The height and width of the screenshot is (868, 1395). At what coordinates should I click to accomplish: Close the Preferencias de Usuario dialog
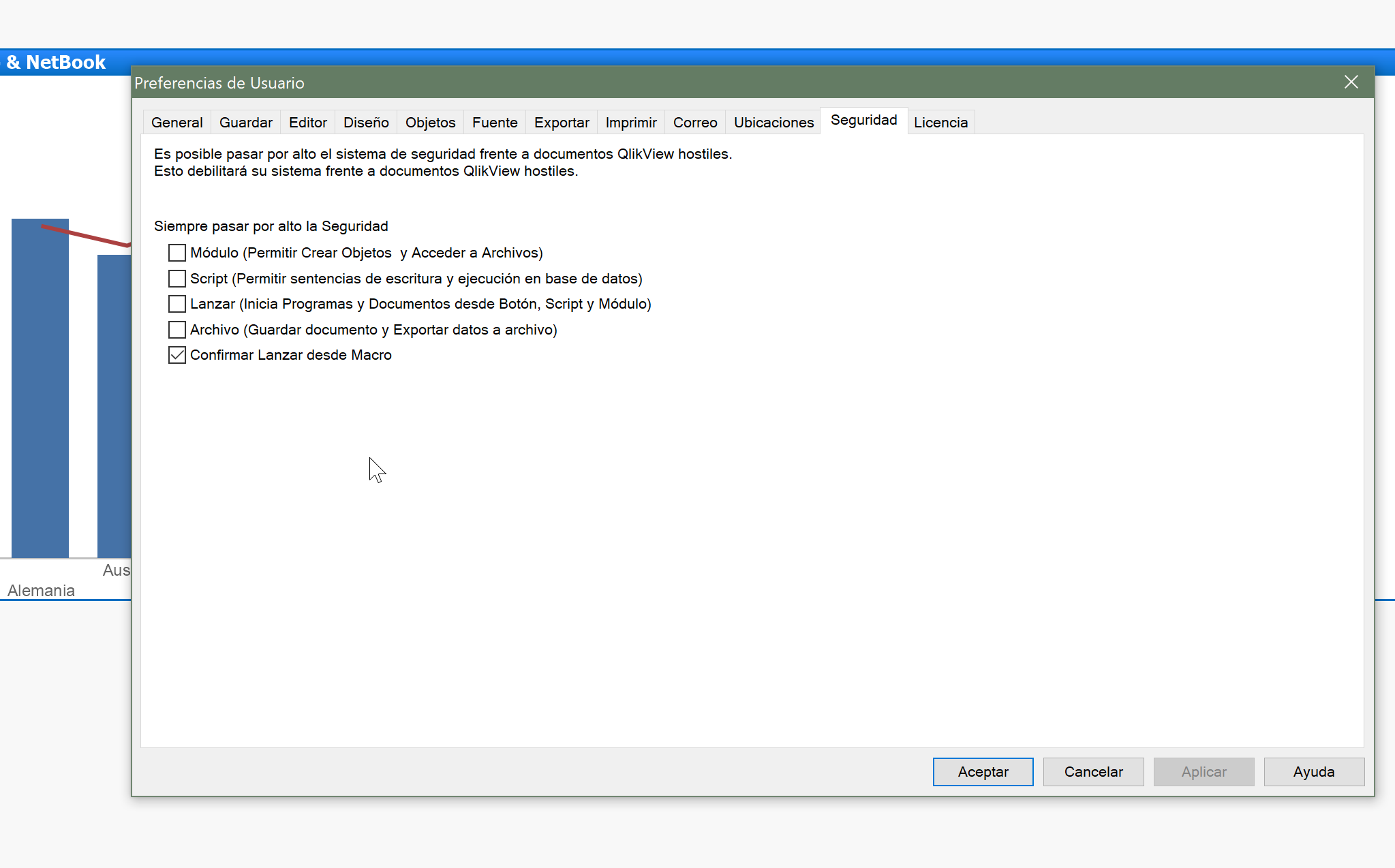pos(1351,82)
